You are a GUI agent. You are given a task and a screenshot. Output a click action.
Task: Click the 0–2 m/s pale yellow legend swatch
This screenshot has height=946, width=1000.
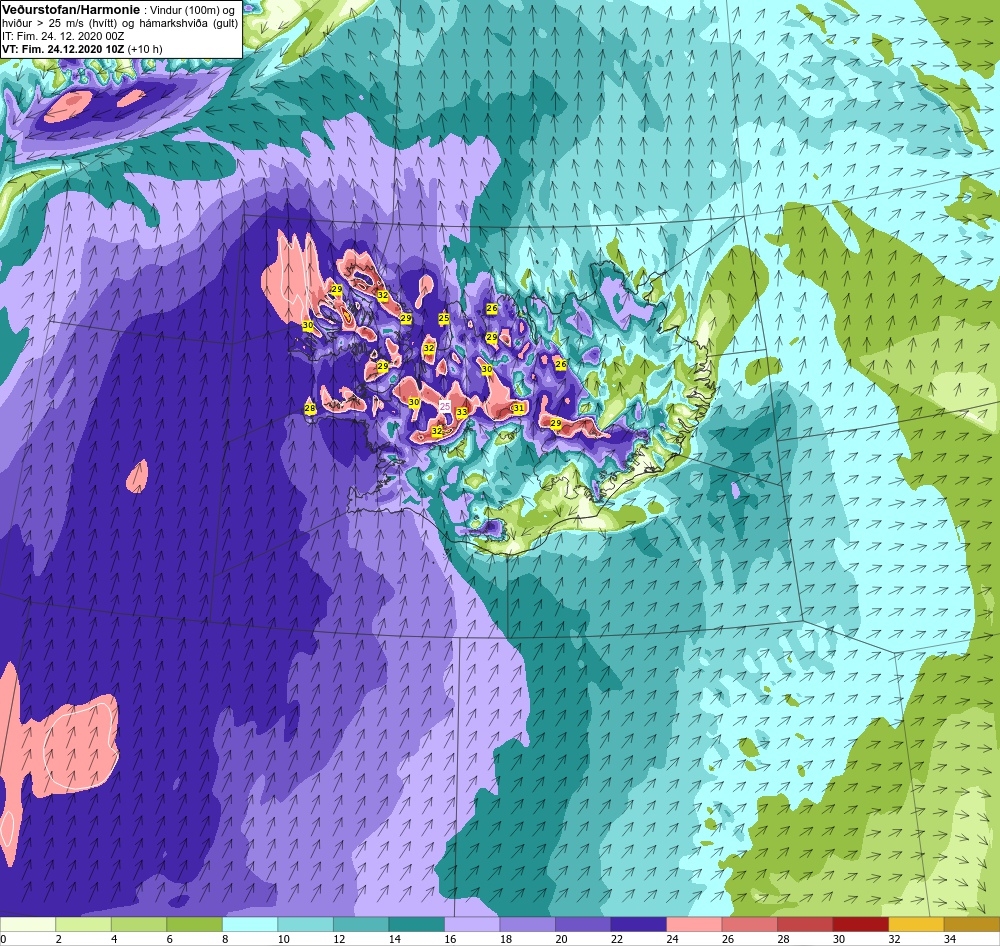pyautogui.click(x=28, y=924)
